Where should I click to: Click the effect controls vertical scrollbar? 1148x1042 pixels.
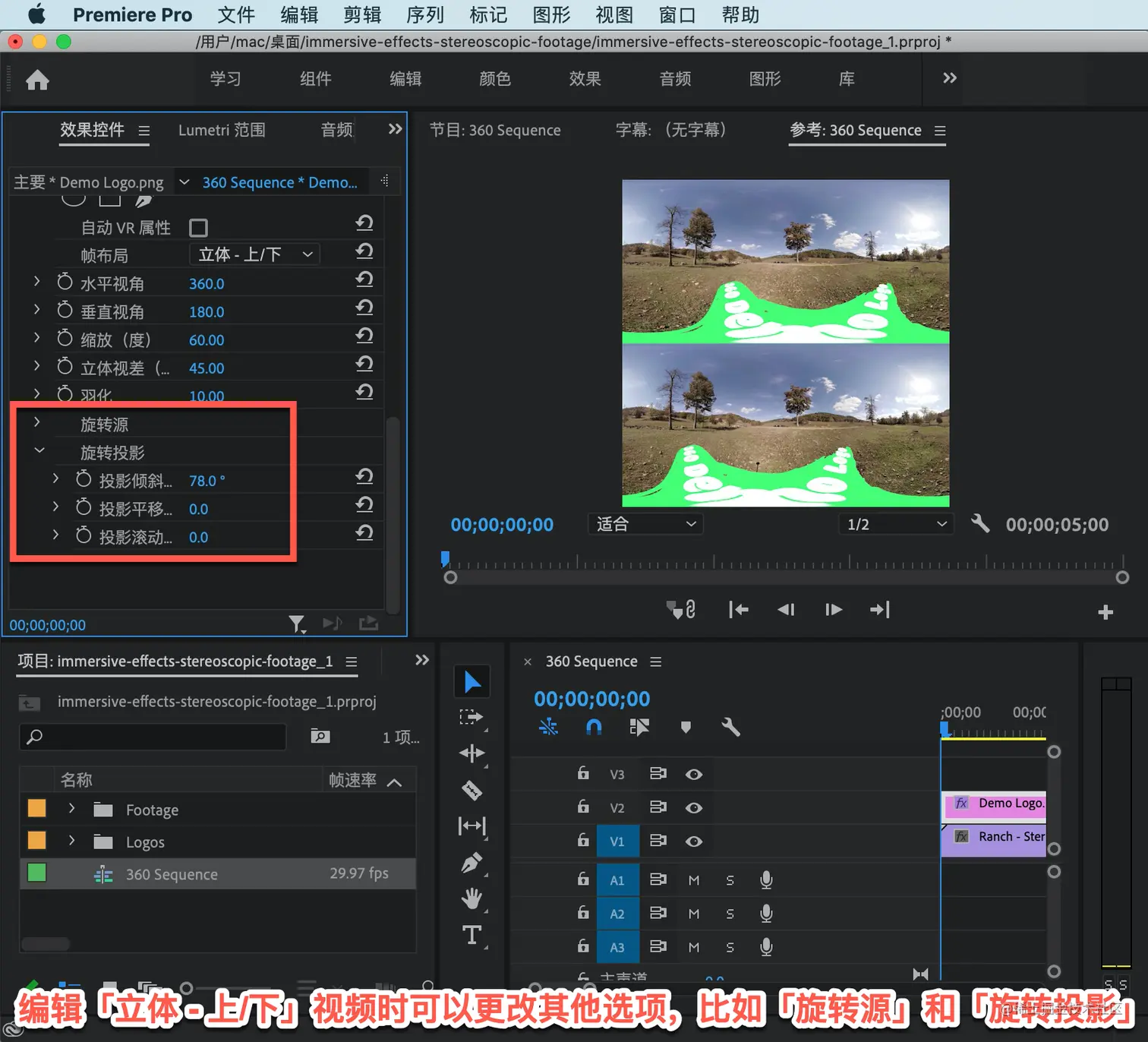coord(393,513)
